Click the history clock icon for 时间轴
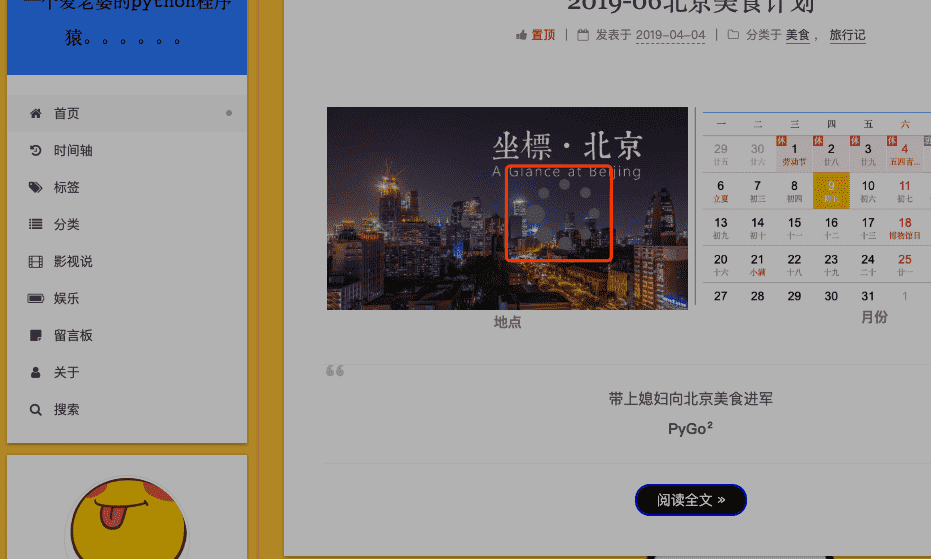The image size is (931, 559). [x=36, y=151]
